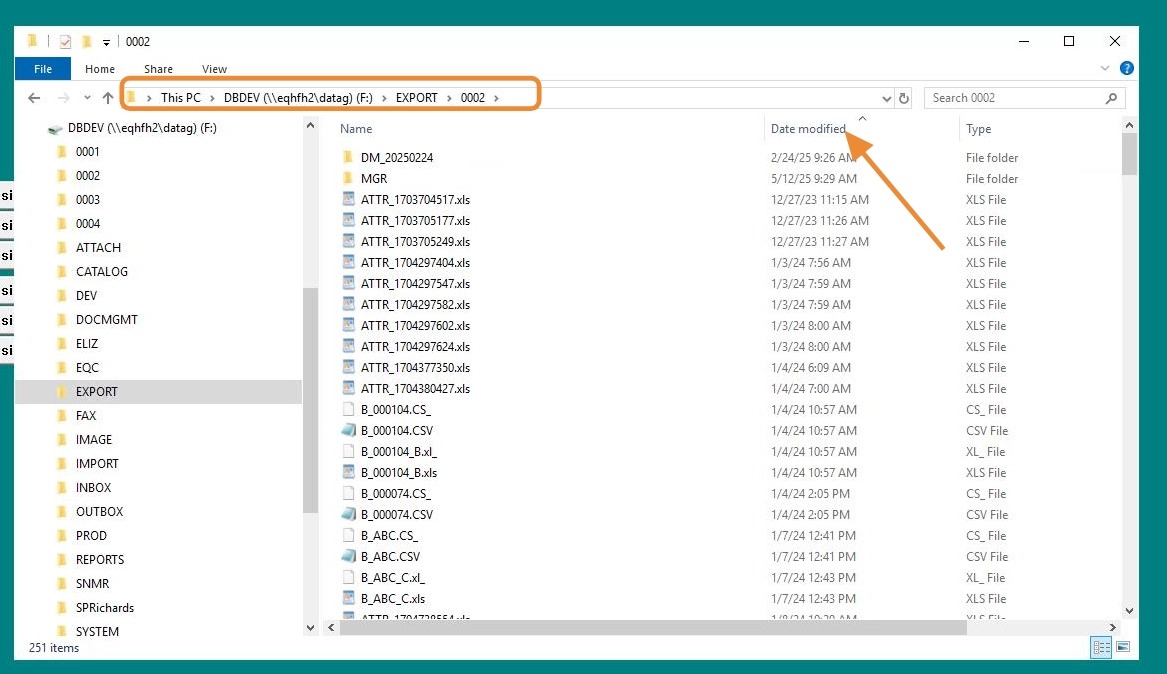Click 0002 in the address breadcrumb
This screenshot has height=674, width=1167.
tap(473, 97)
